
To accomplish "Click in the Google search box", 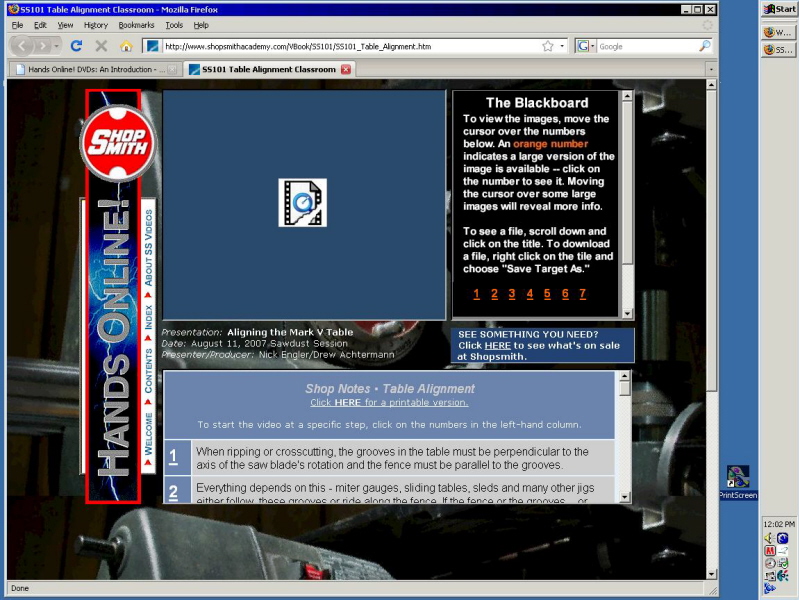I will [x=647, y=46].
